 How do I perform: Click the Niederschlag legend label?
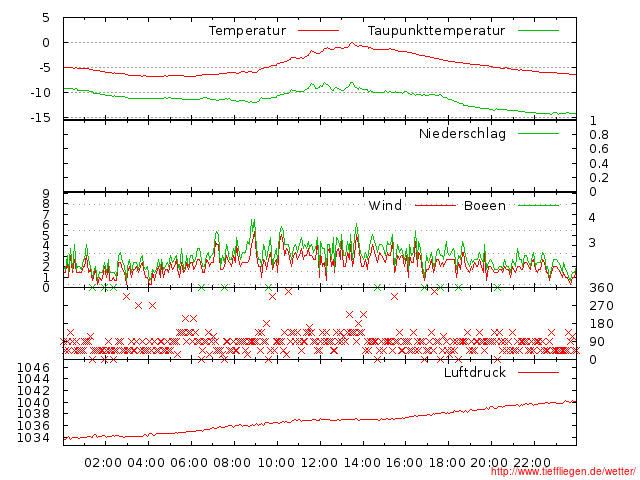462,134
